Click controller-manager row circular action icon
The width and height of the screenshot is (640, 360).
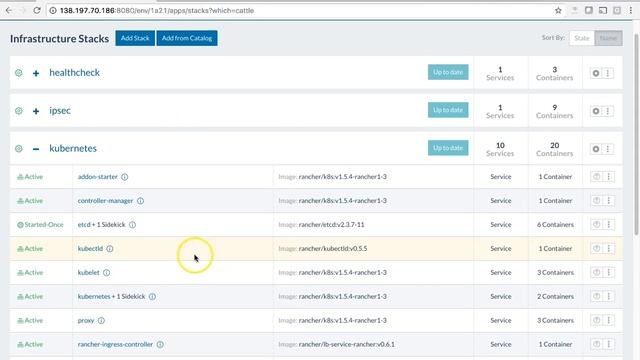coord(596,201)
